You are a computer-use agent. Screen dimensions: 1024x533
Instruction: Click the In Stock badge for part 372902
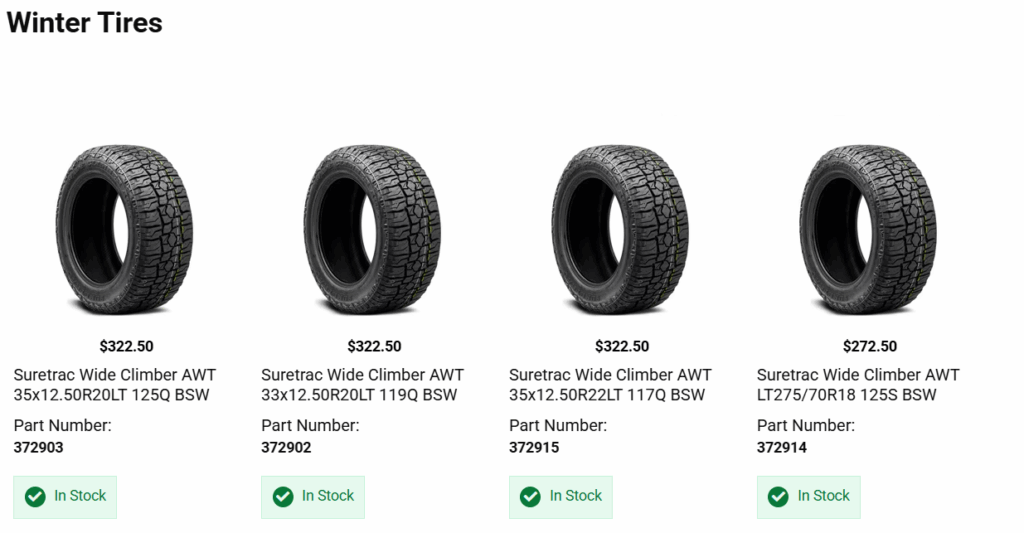[x=314, y=497]
